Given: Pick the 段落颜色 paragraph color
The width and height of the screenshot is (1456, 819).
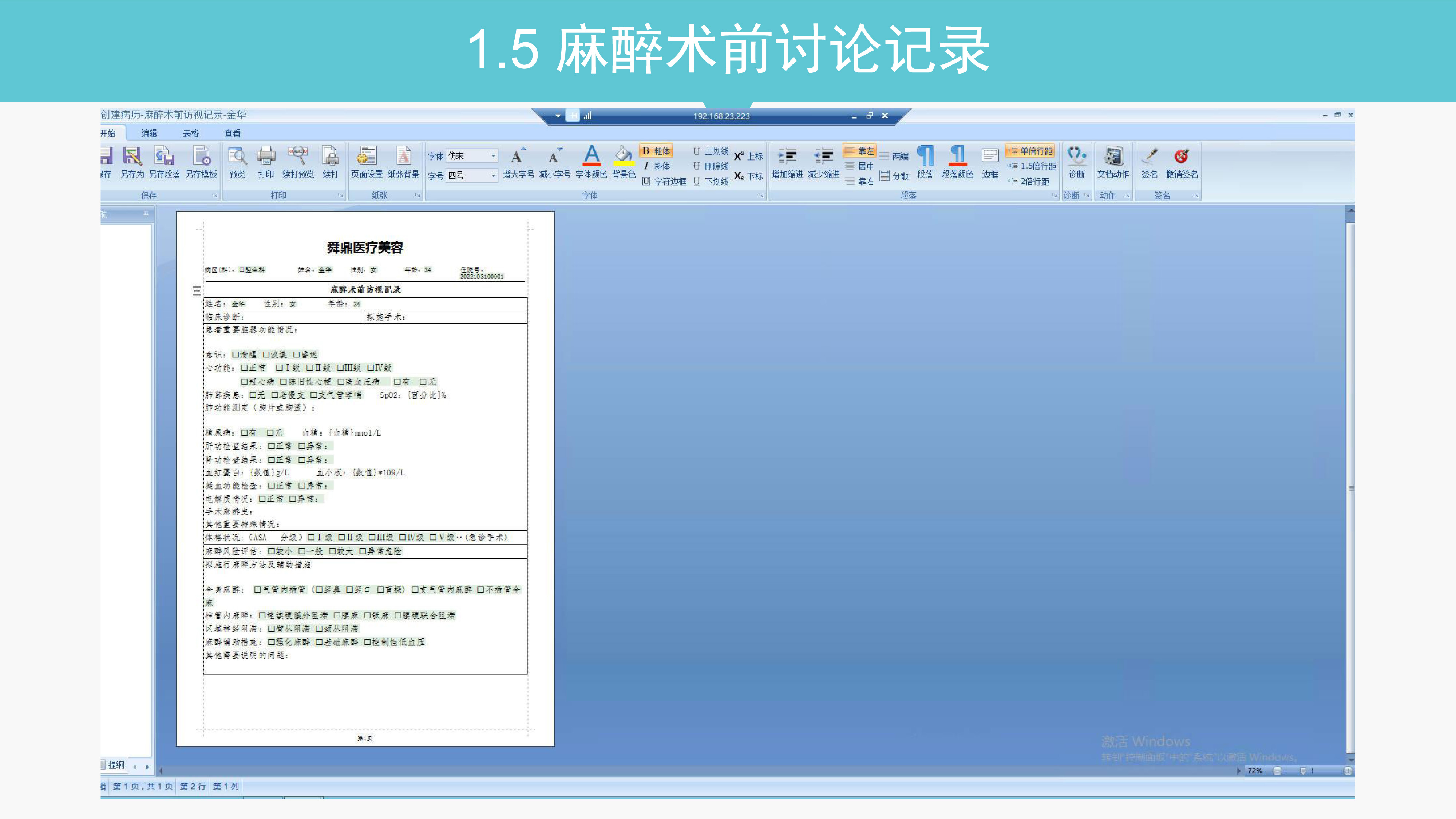Looking at the screenshot, I should point(957,162).
